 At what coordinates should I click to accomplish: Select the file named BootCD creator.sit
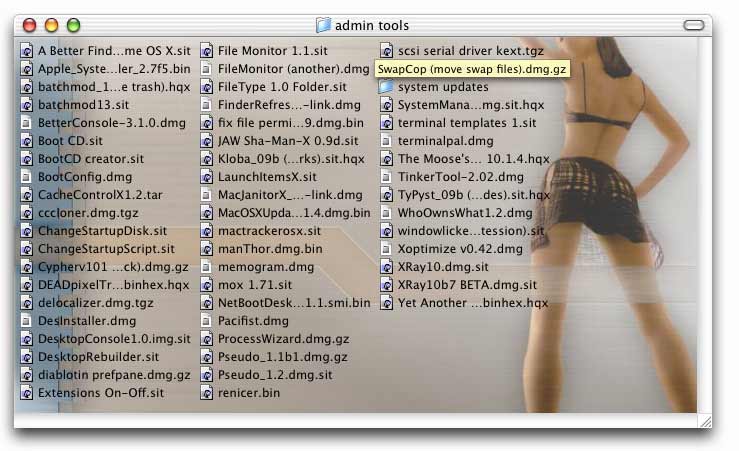click(91, 159)
